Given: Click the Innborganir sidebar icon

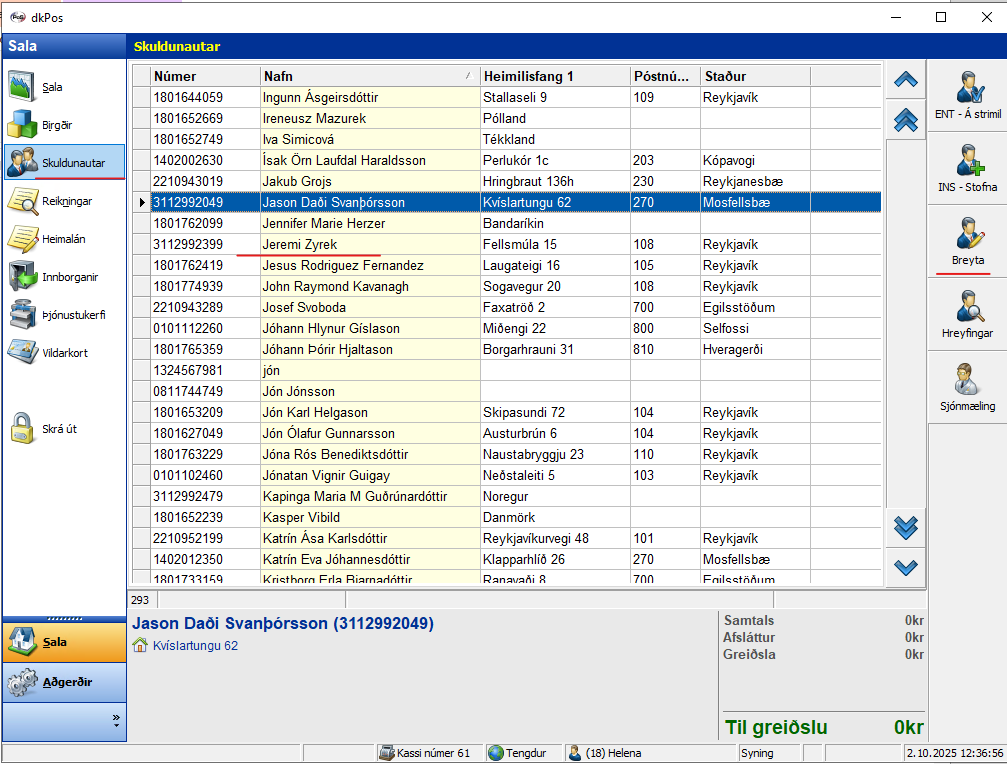Looking at the screenshot, I should (24, 276).
